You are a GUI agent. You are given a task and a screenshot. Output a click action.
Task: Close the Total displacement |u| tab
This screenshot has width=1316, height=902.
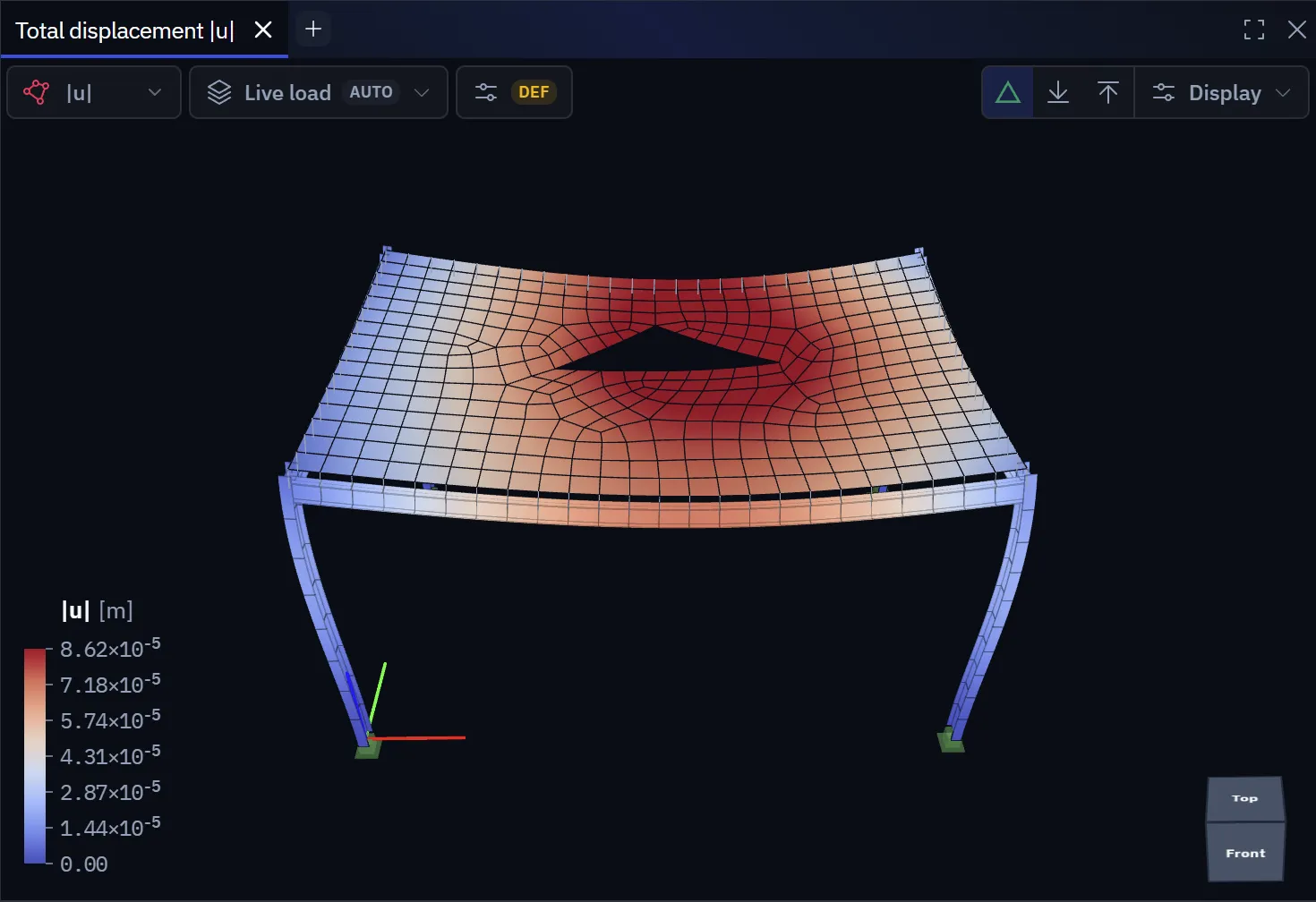tap(263, 30)
